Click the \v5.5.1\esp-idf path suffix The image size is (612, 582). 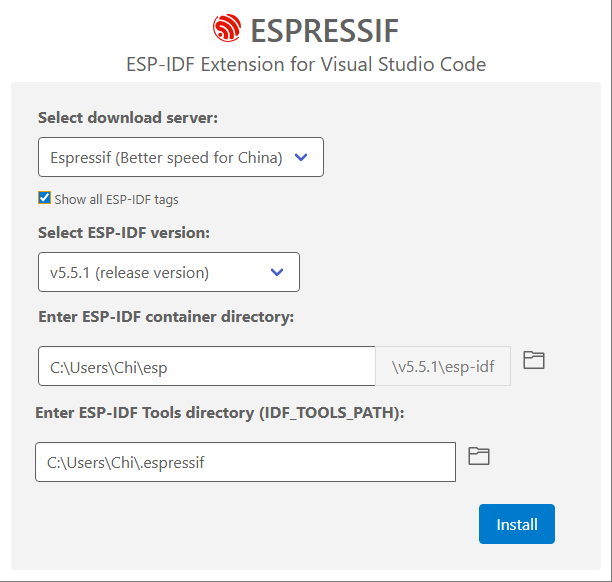pyautogui.click(x=443, y=366)
